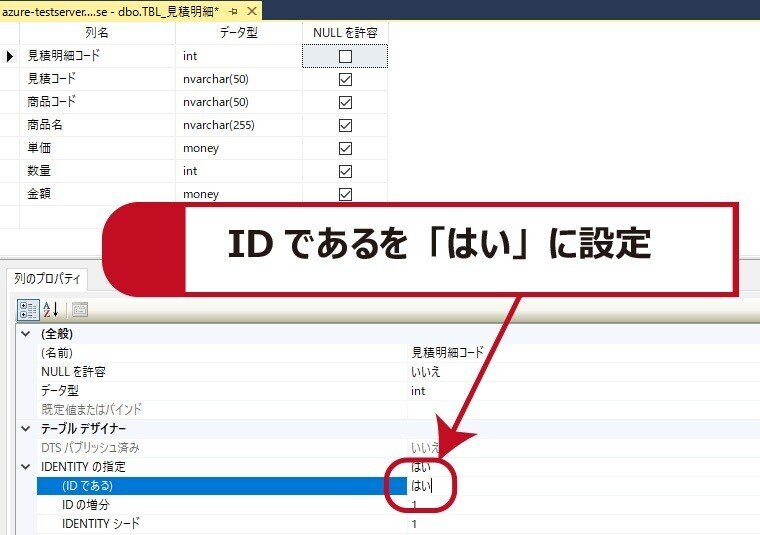Toggle the NULL を許容 checkbox for 見積明細コード
The width and height of the screenshot is (760, 535).
click(x=345, y=56)
